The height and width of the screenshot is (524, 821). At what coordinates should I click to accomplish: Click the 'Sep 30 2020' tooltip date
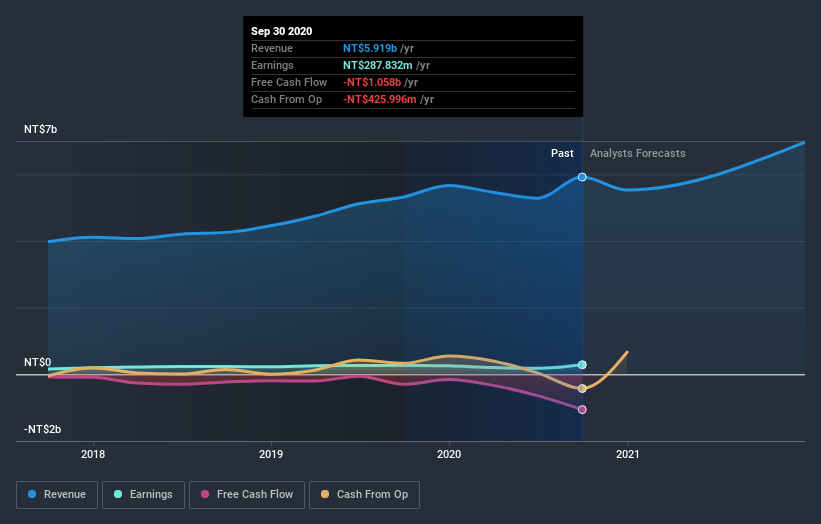(282, 31)
